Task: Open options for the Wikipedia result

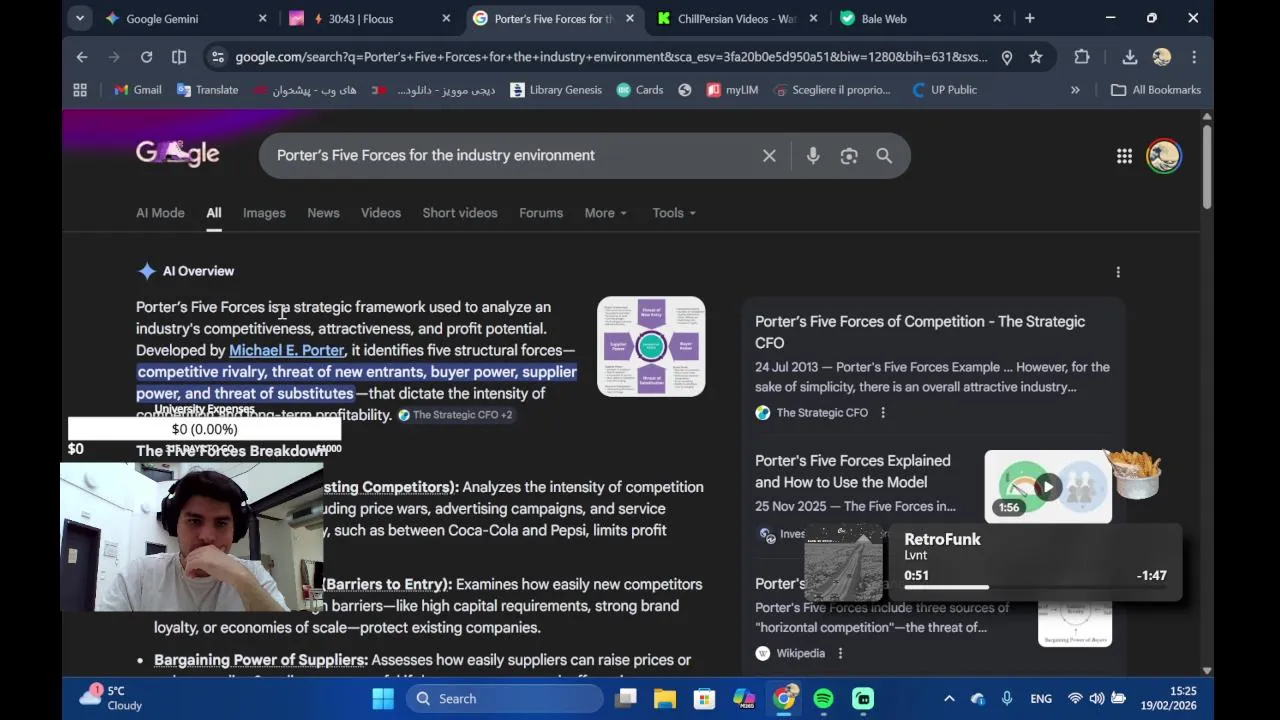Action: point(840,653)
